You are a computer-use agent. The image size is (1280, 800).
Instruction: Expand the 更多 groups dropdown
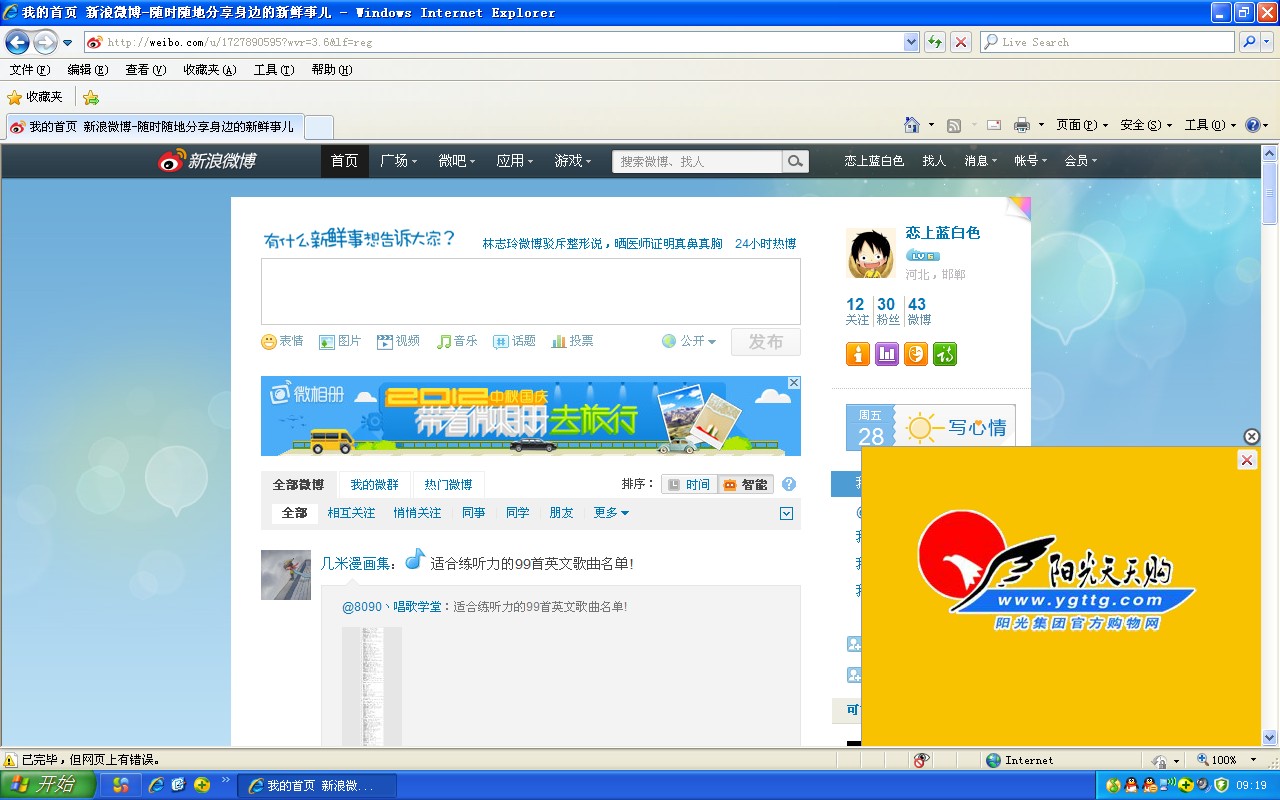click(611, 513)
